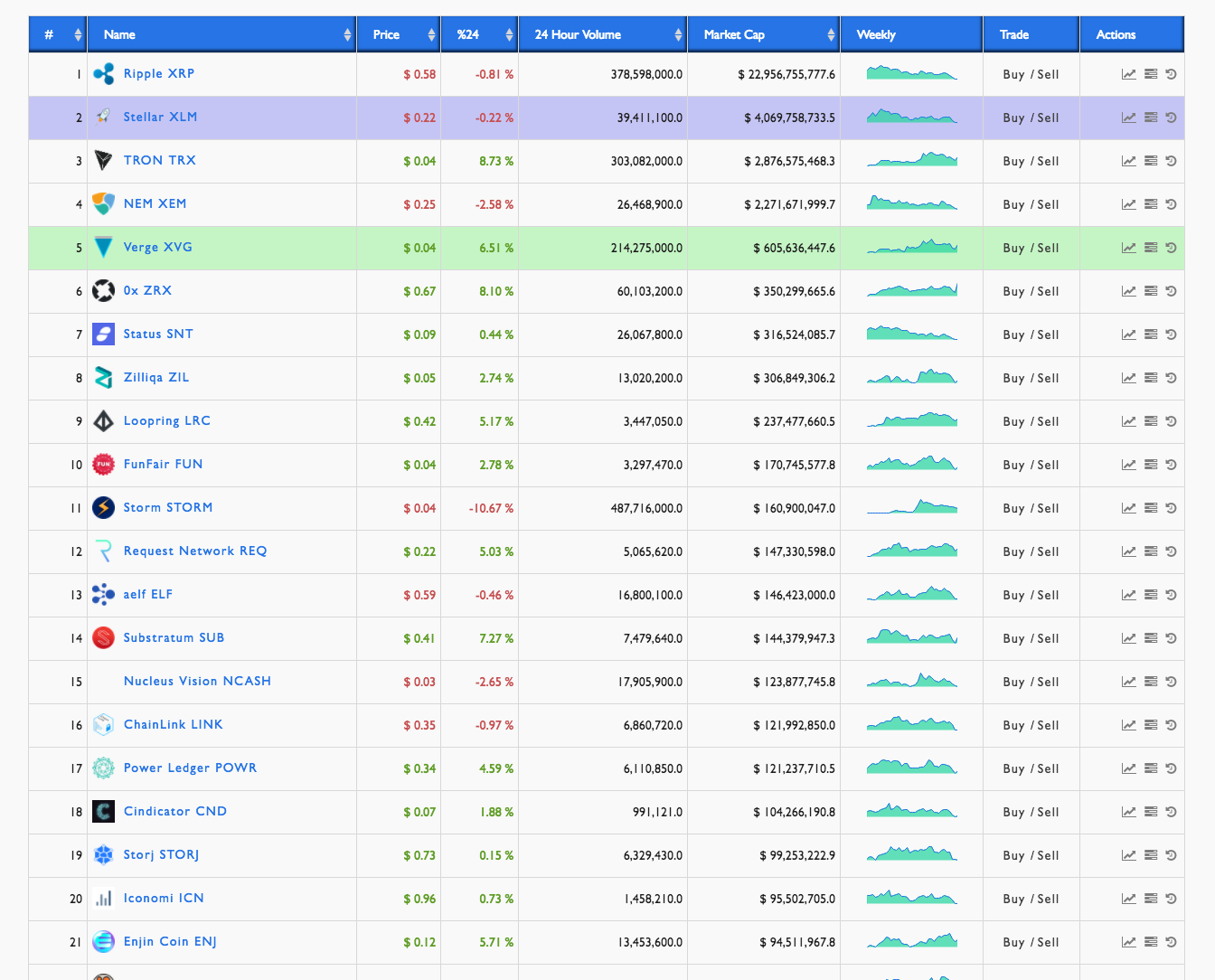Click the 487,716,000.0 volume value
1215x980 pixels.
[646, 508]
